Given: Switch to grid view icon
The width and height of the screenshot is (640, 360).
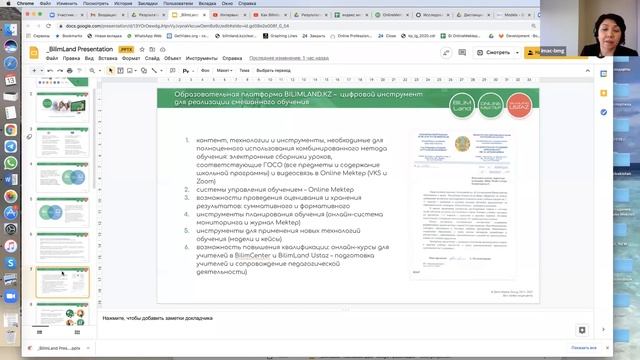Looking at the screenshot, I should (x=77, y=332).
